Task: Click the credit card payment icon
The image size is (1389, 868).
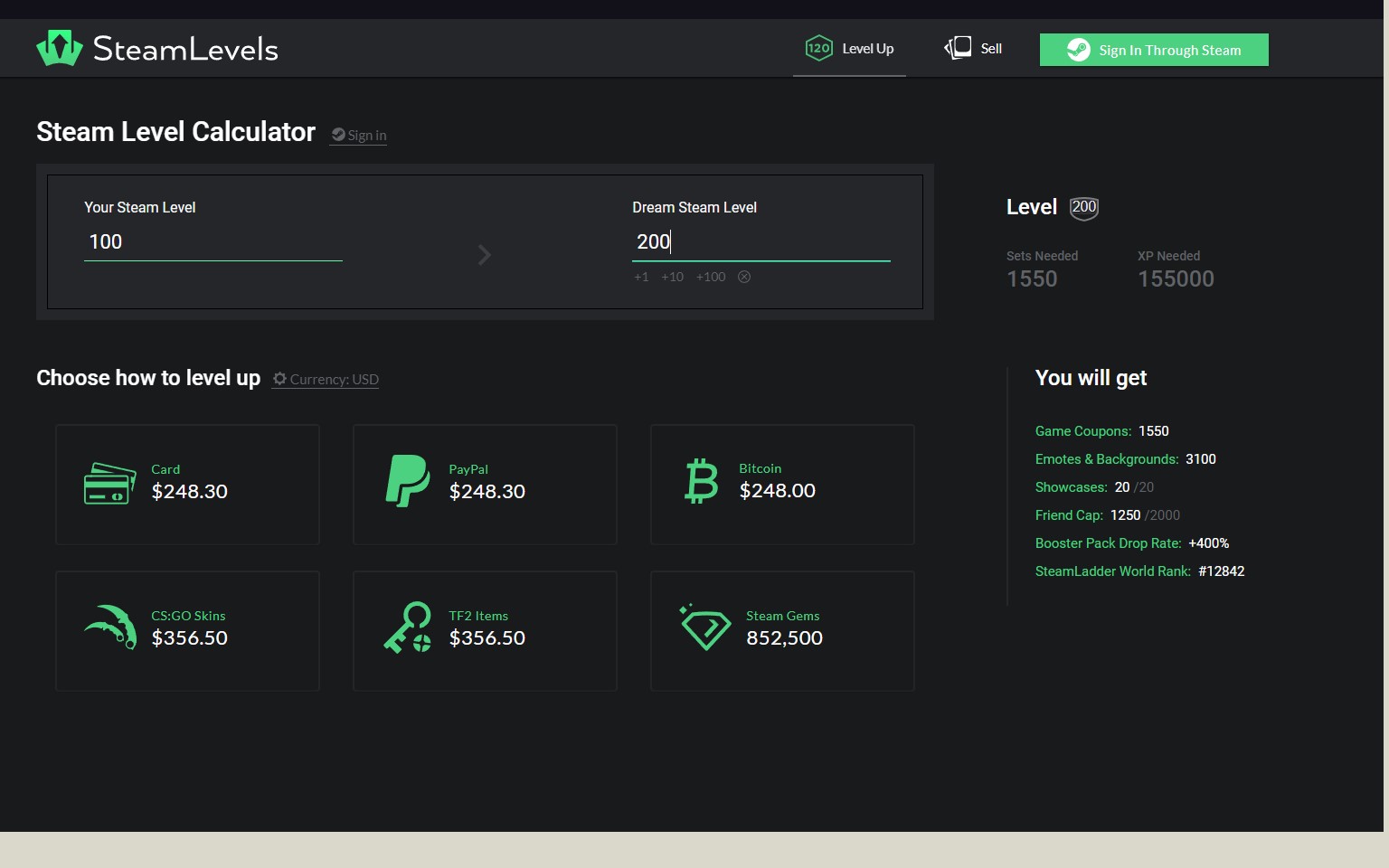Action: coord(109,484)
